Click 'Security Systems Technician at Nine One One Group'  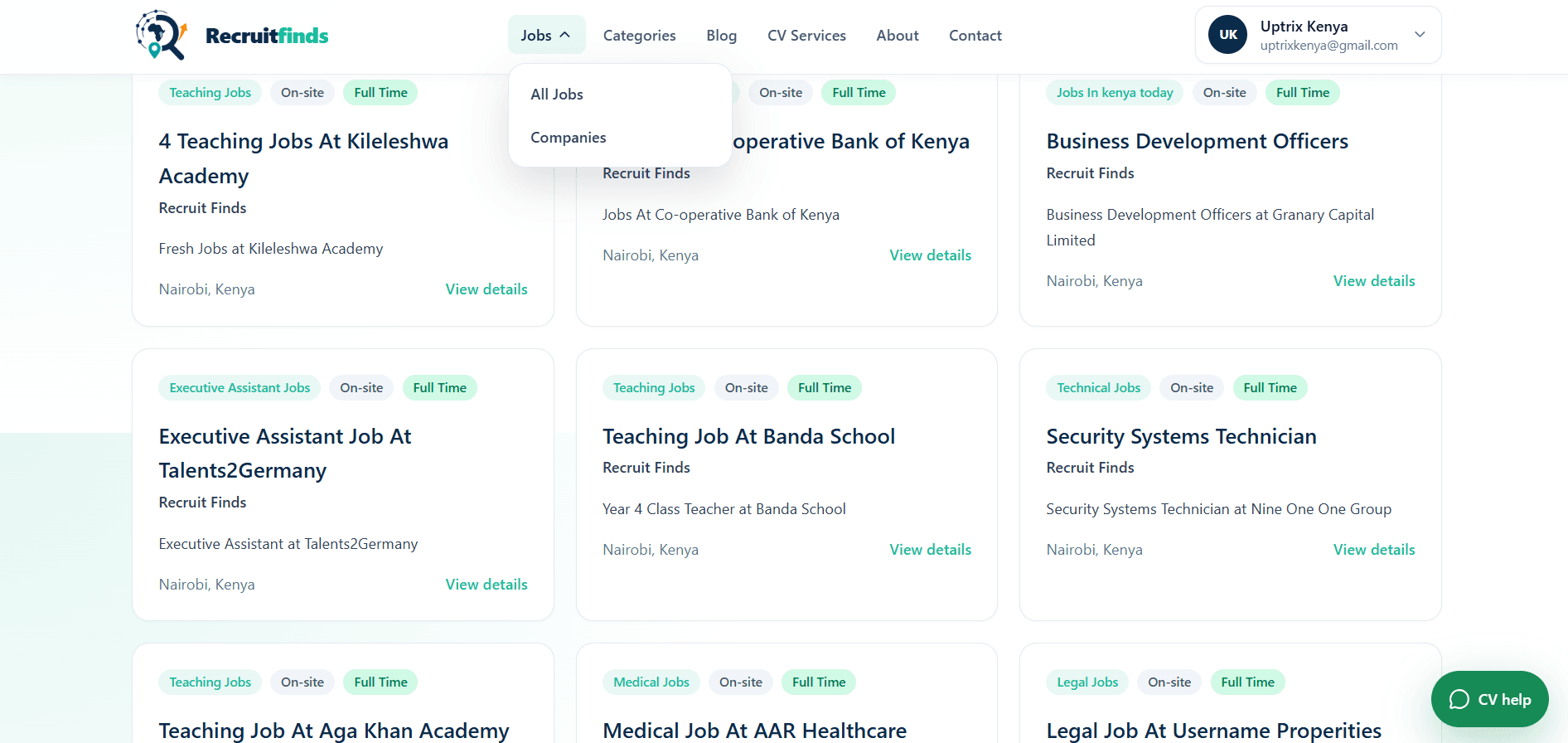coord(1218,509)
